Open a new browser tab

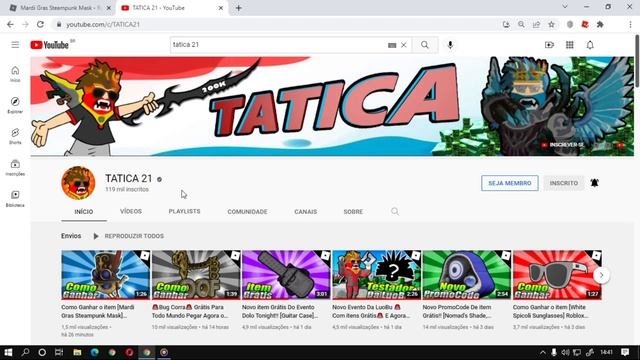[x=239, y=8]
